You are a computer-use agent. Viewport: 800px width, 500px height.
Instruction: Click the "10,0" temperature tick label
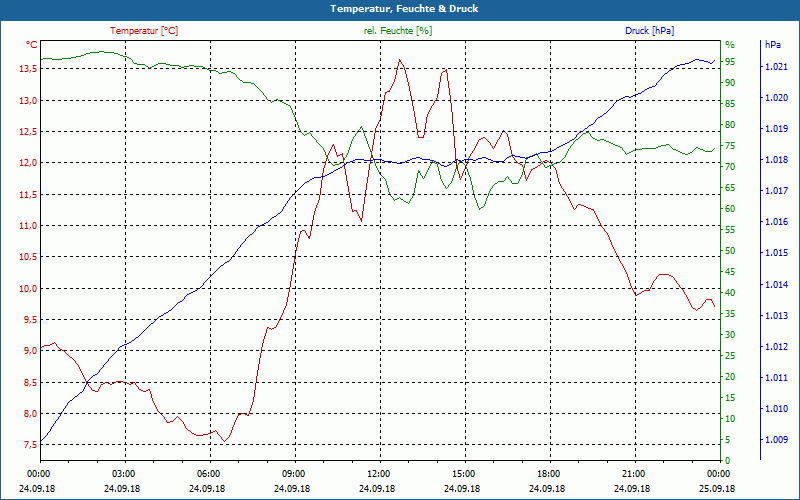[28, 288]
